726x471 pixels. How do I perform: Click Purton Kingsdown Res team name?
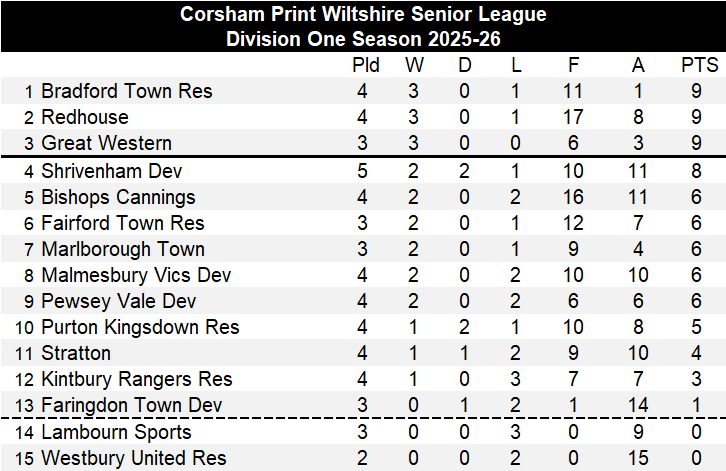pos(140,327)
